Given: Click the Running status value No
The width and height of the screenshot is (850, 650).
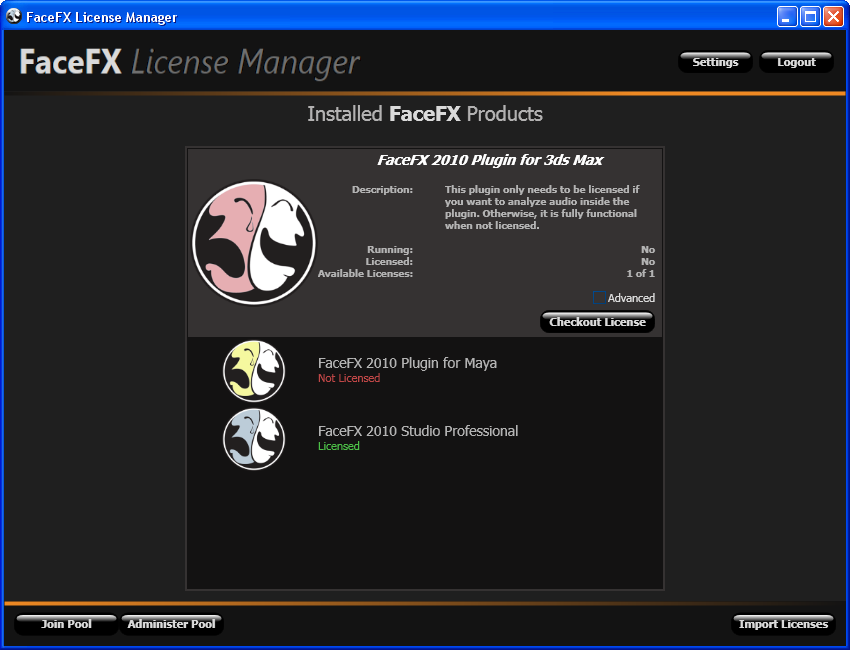Looking at the screenshot, I should coord(648,250).
